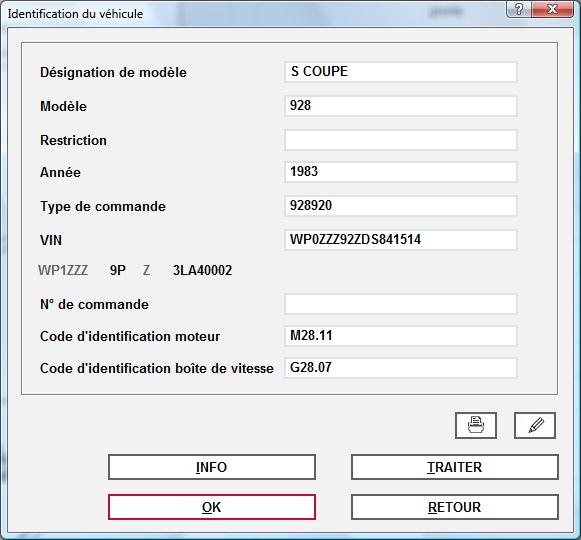Click the Année label

point(60,172)
